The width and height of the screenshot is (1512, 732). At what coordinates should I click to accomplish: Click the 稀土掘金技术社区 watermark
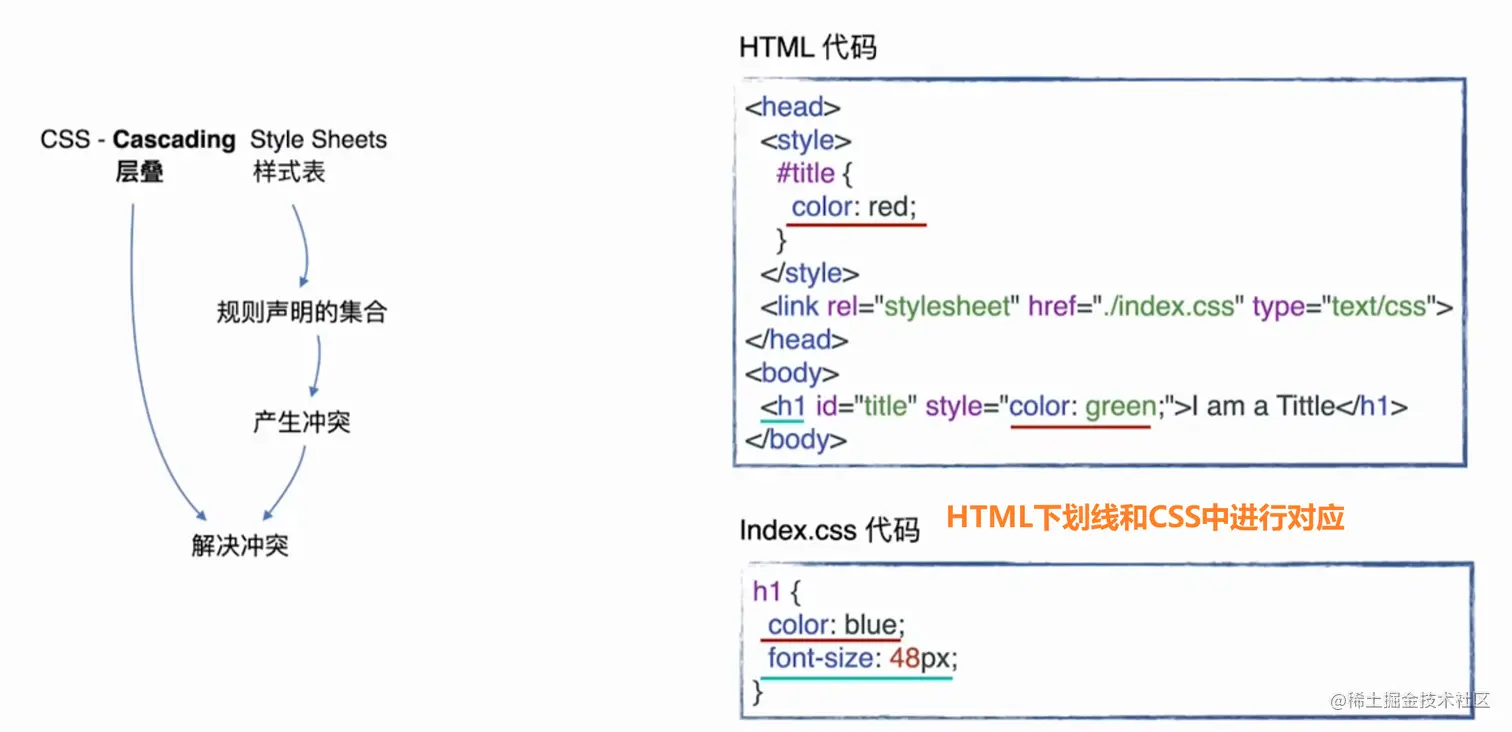1409,703
